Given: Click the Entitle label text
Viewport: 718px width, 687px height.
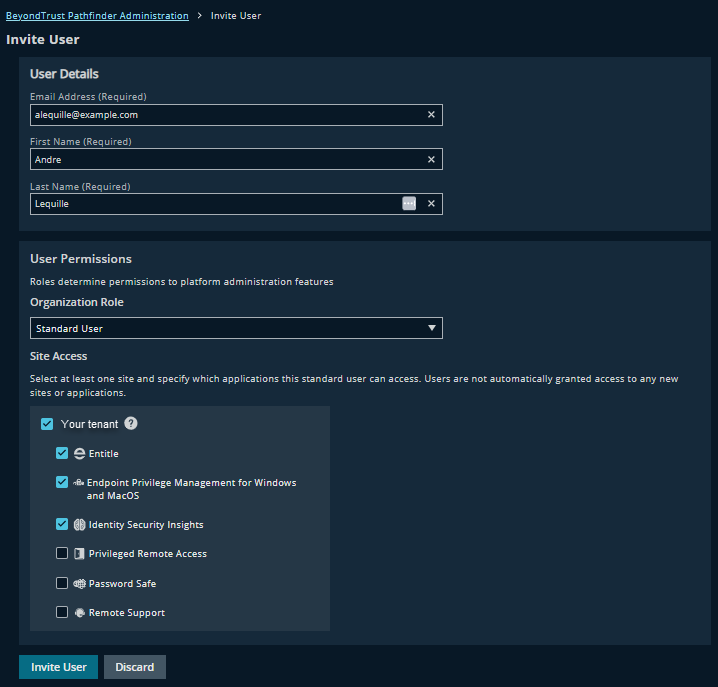Looking at the screenshot, I should coord(103,453).
